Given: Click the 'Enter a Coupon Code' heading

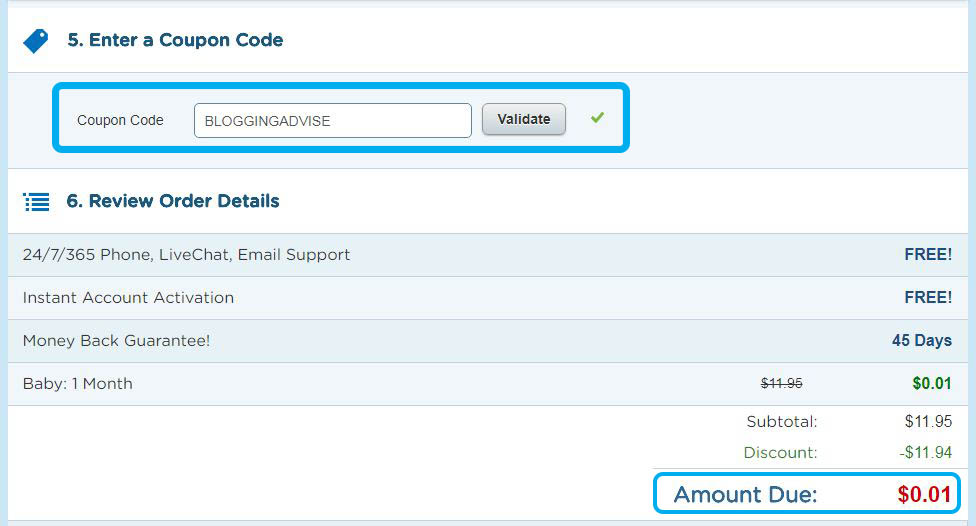Looking at the screenshot, I should [175, 40].
